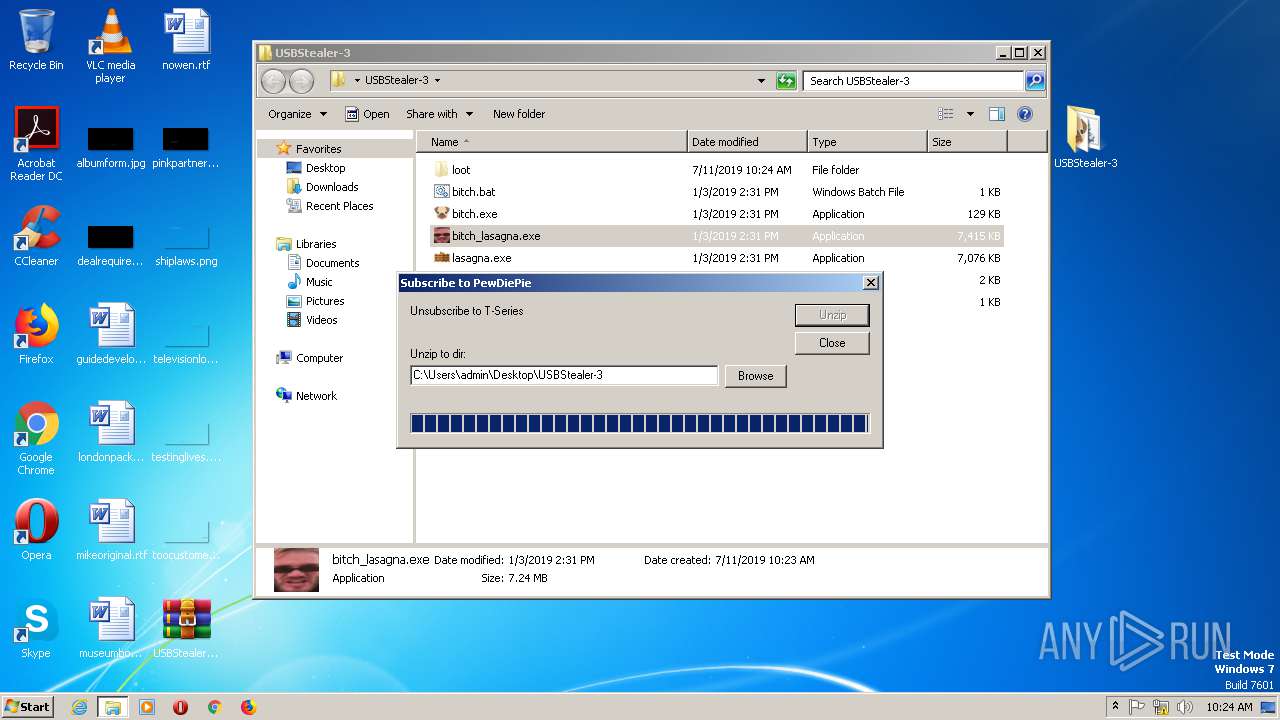Click the volume speaker tray icon
The image size is (1280, 720).
[x=1186, y=707]
